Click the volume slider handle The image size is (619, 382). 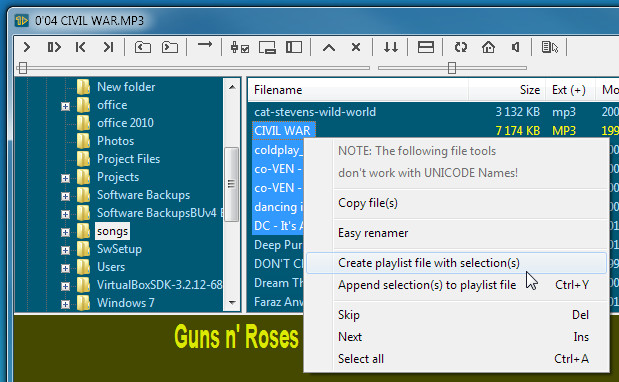click(452, 68)
